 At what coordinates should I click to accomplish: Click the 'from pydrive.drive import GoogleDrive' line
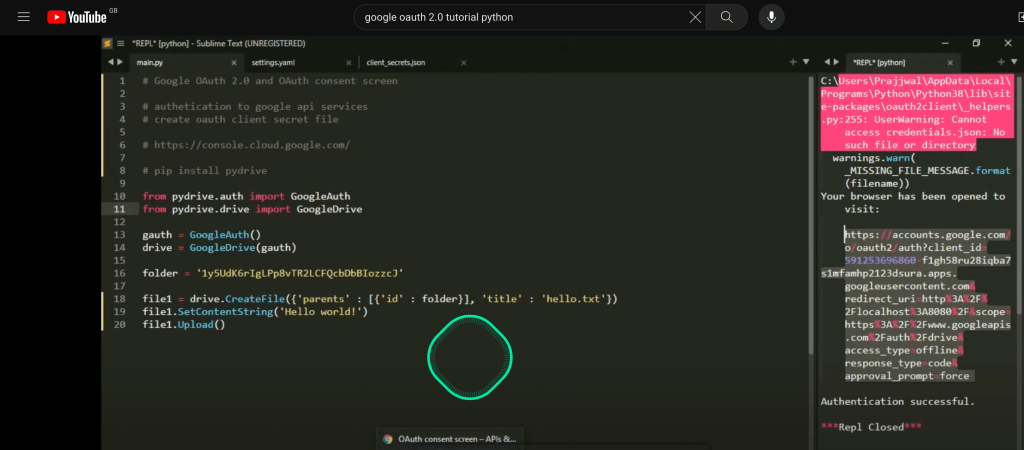point(252,209)
